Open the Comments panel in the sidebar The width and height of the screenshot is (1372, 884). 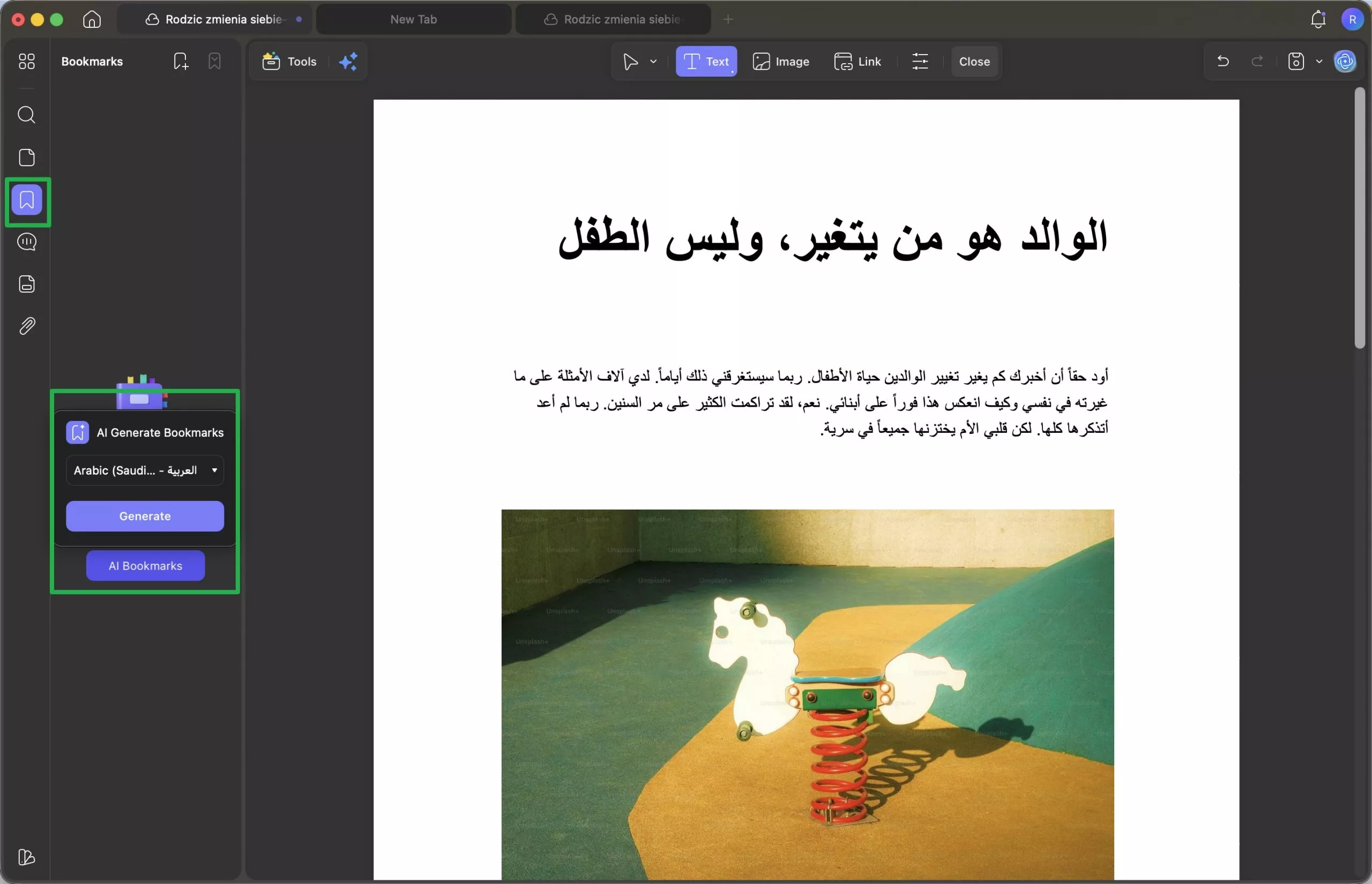(26, 242)
